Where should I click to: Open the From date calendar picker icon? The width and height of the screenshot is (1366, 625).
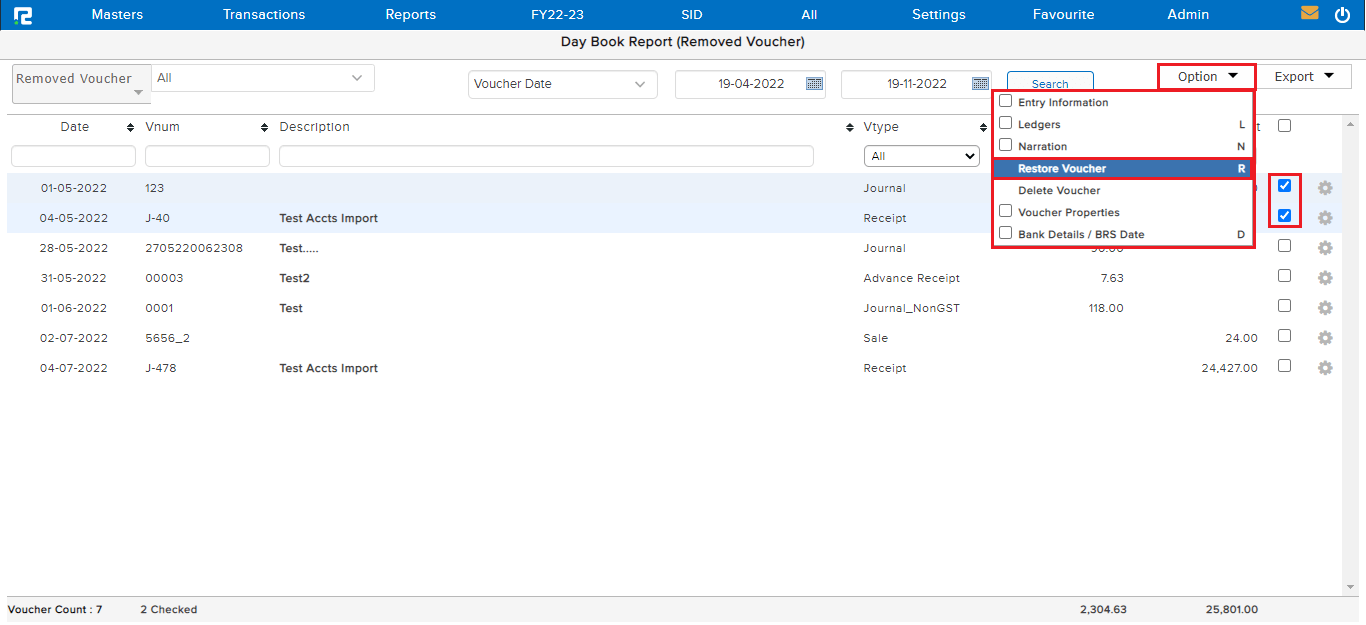pos(814,84)
